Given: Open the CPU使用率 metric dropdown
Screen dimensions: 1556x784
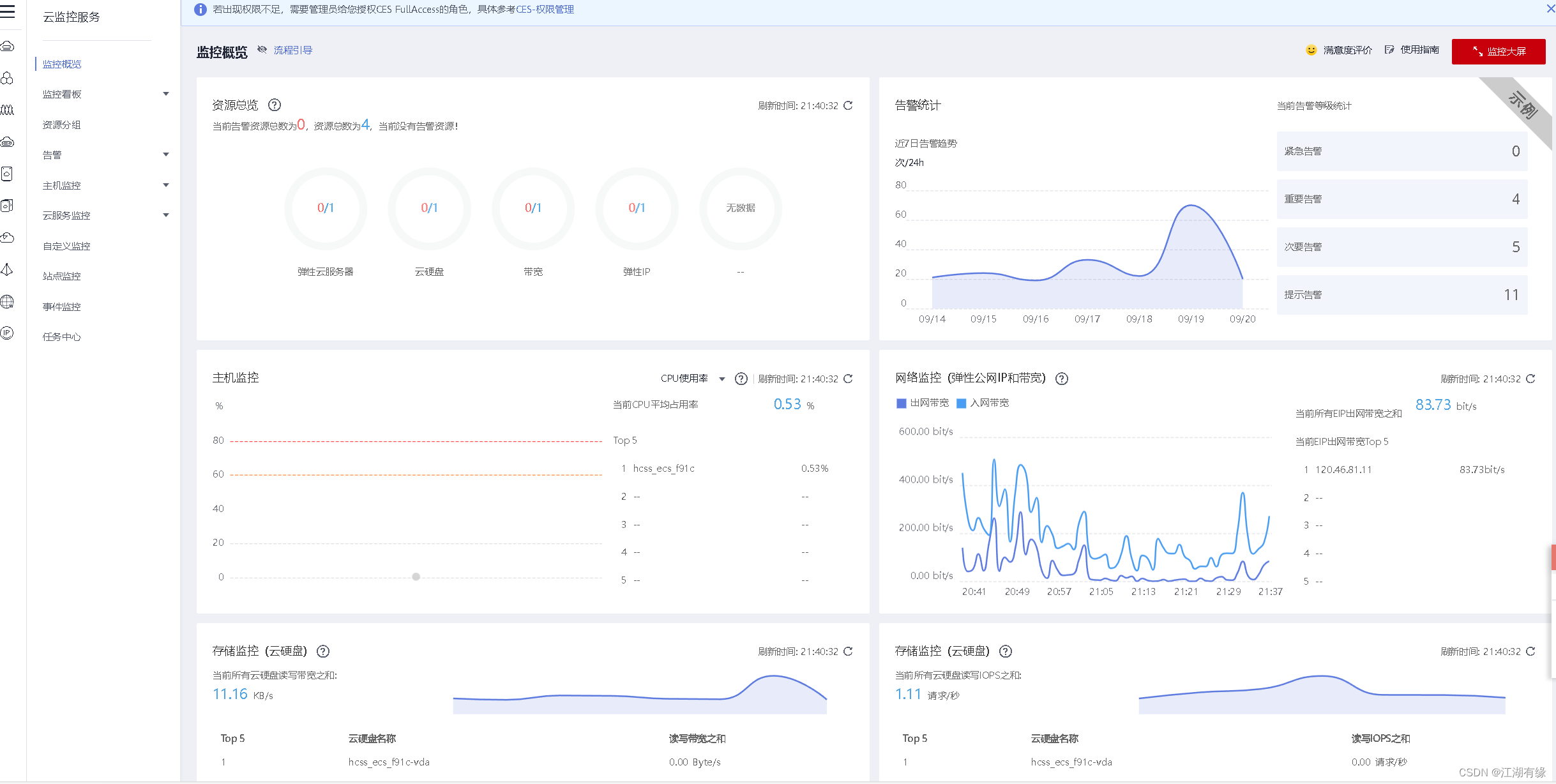Looking at the screenshot, I should click(x=692, y=379).
